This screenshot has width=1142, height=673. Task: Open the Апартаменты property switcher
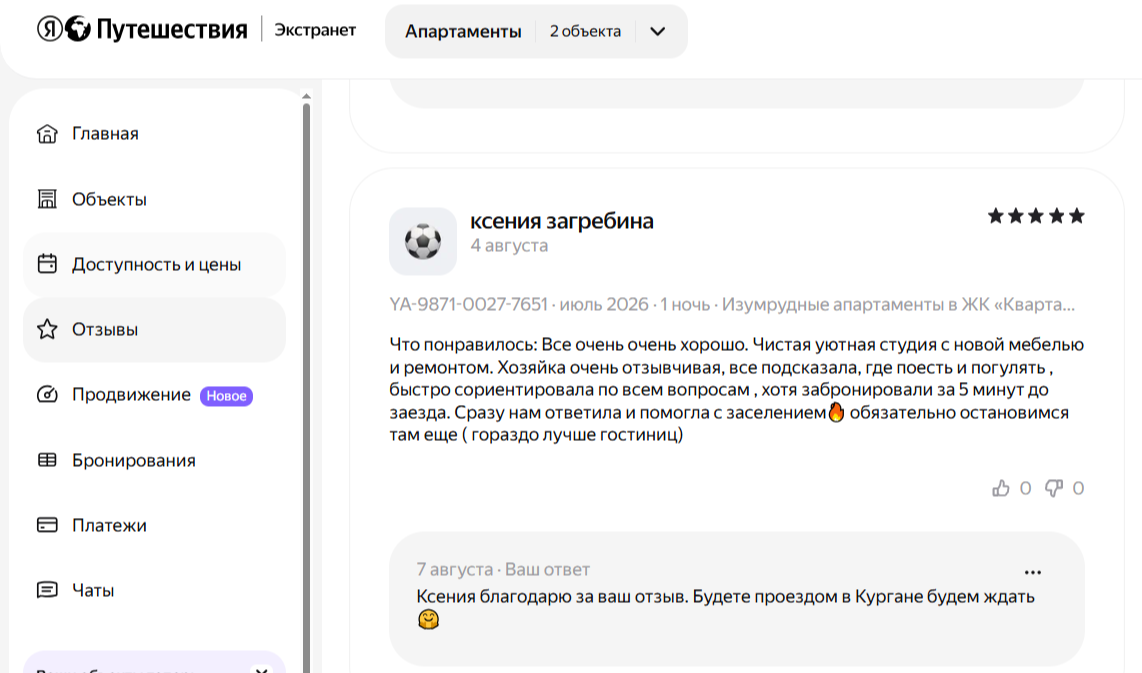click(x=536, y=31)
